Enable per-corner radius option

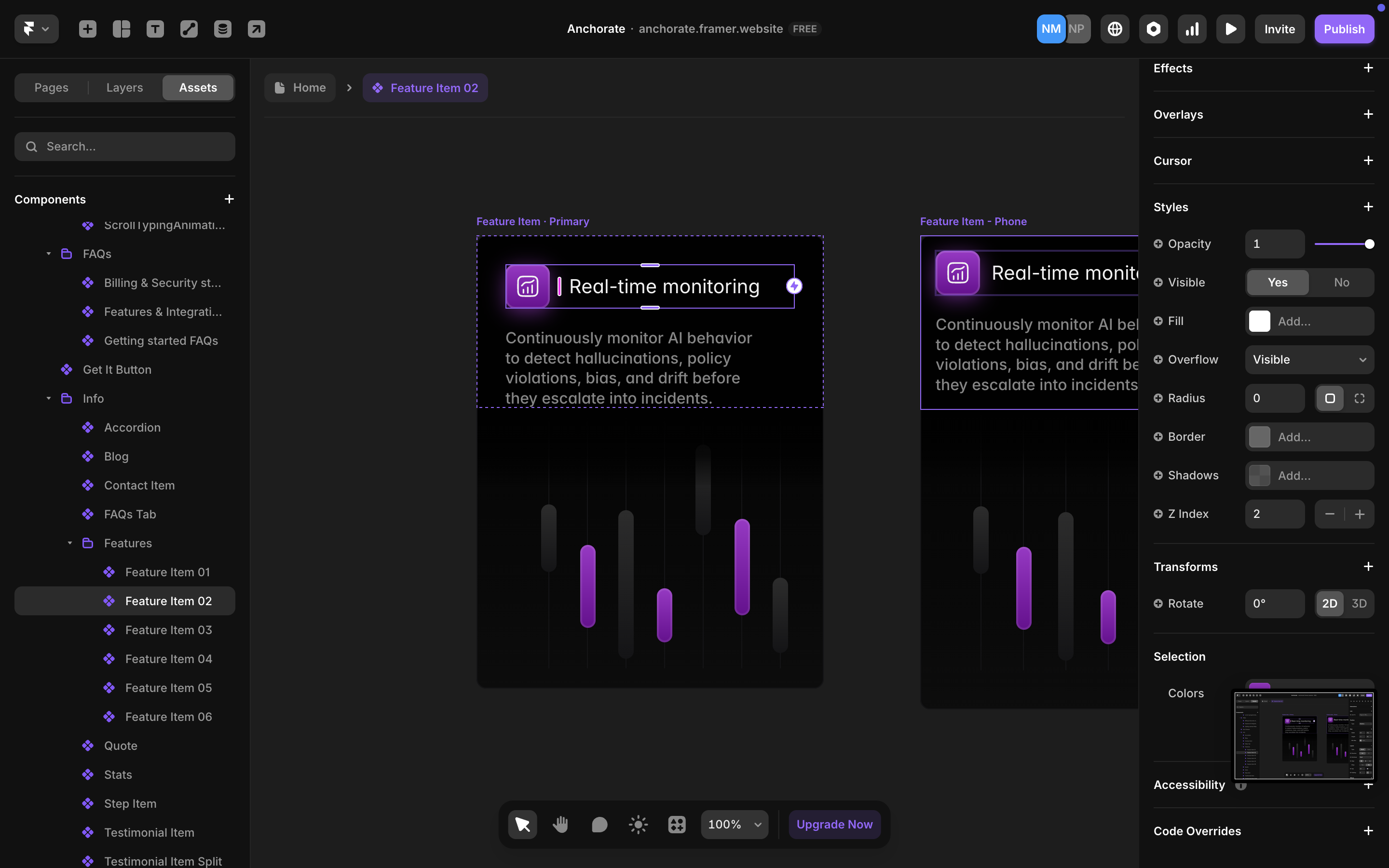click(x=1359, y=398)
